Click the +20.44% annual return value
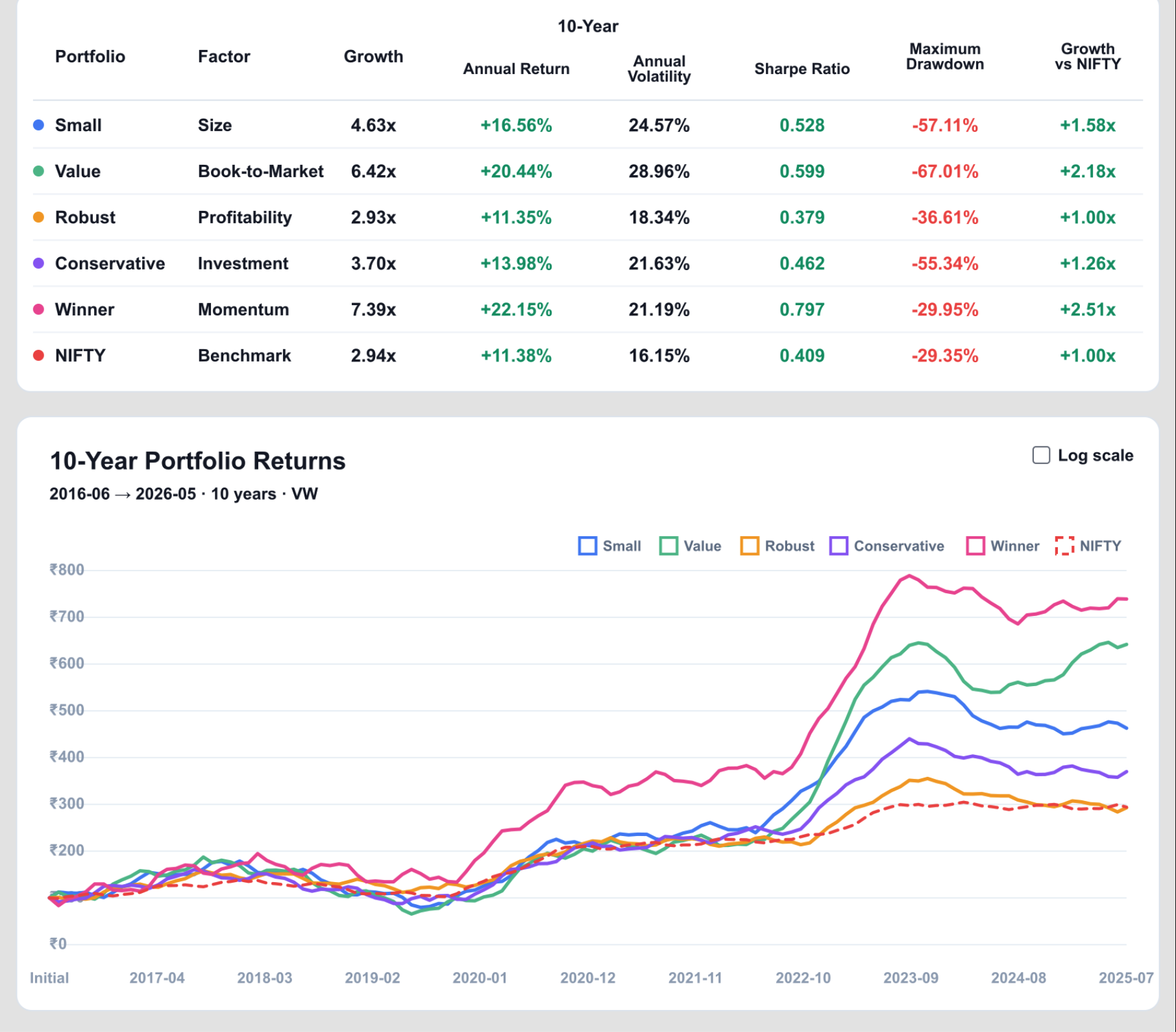1176x1032 pixels. (516, 171)
